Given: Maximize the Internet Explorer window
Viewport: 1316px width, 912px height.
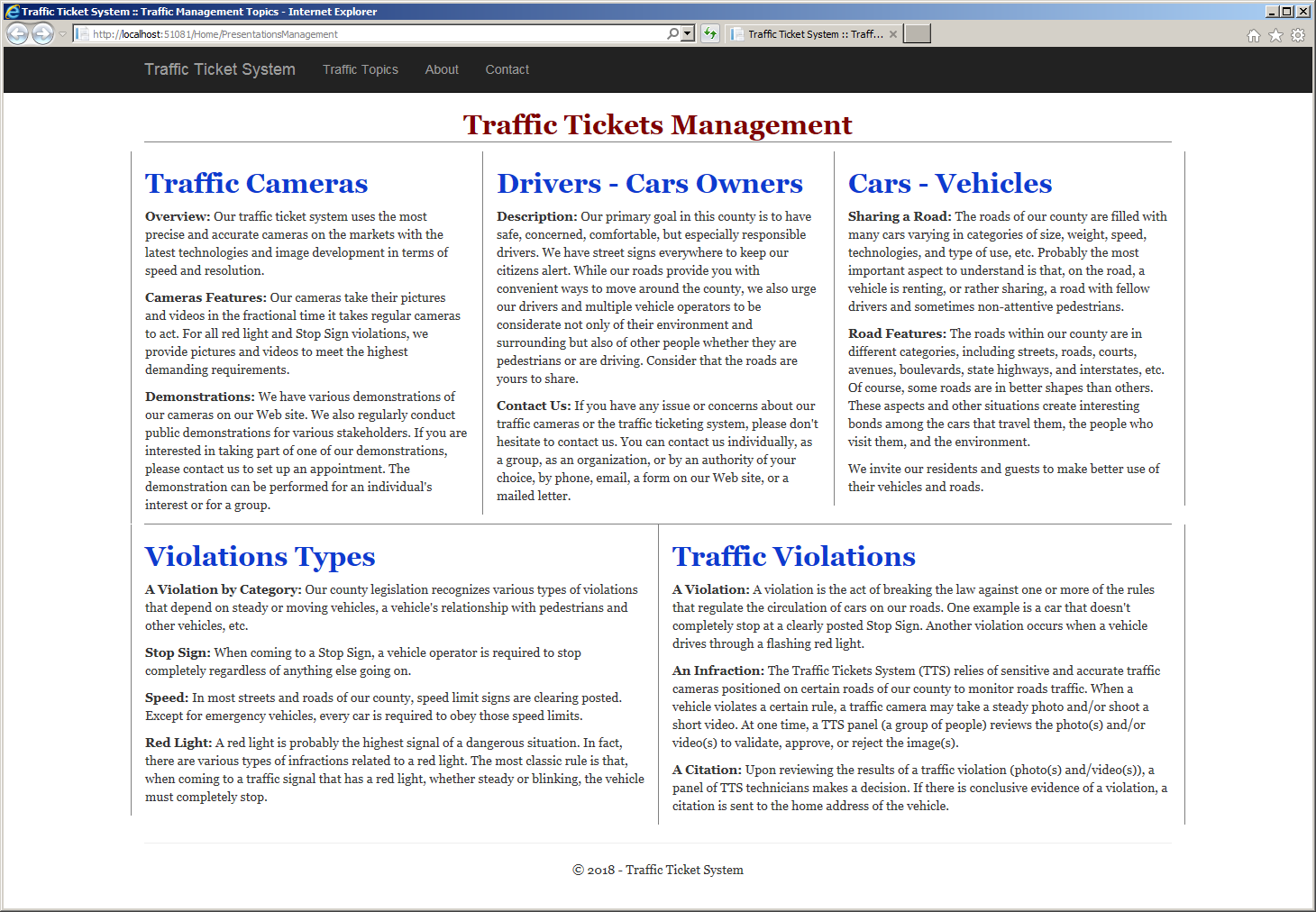Looking at the screenshot, I should coord(1287,12).
